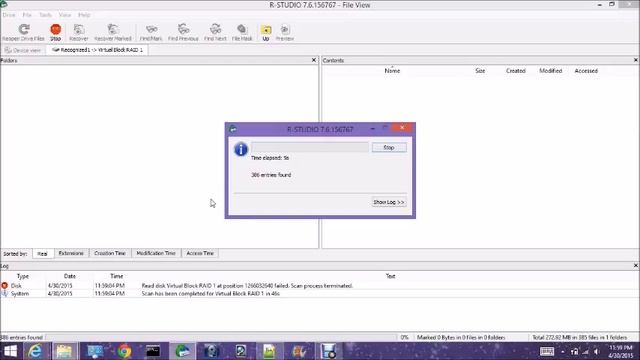Screen dimensions: 640x360
Task: Click the Reopen Drive Files toolbar icon
Action: coord(23,32)
